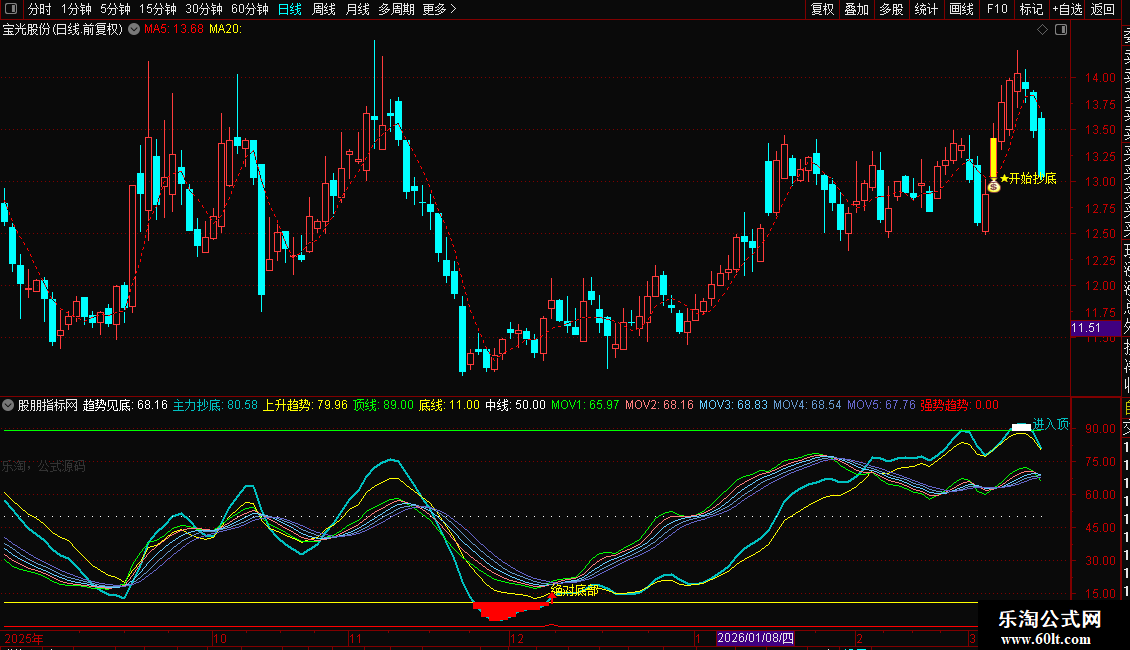Switch to the 60分钟 period tab
1130x650 pixels.
(x=249, y=9)
